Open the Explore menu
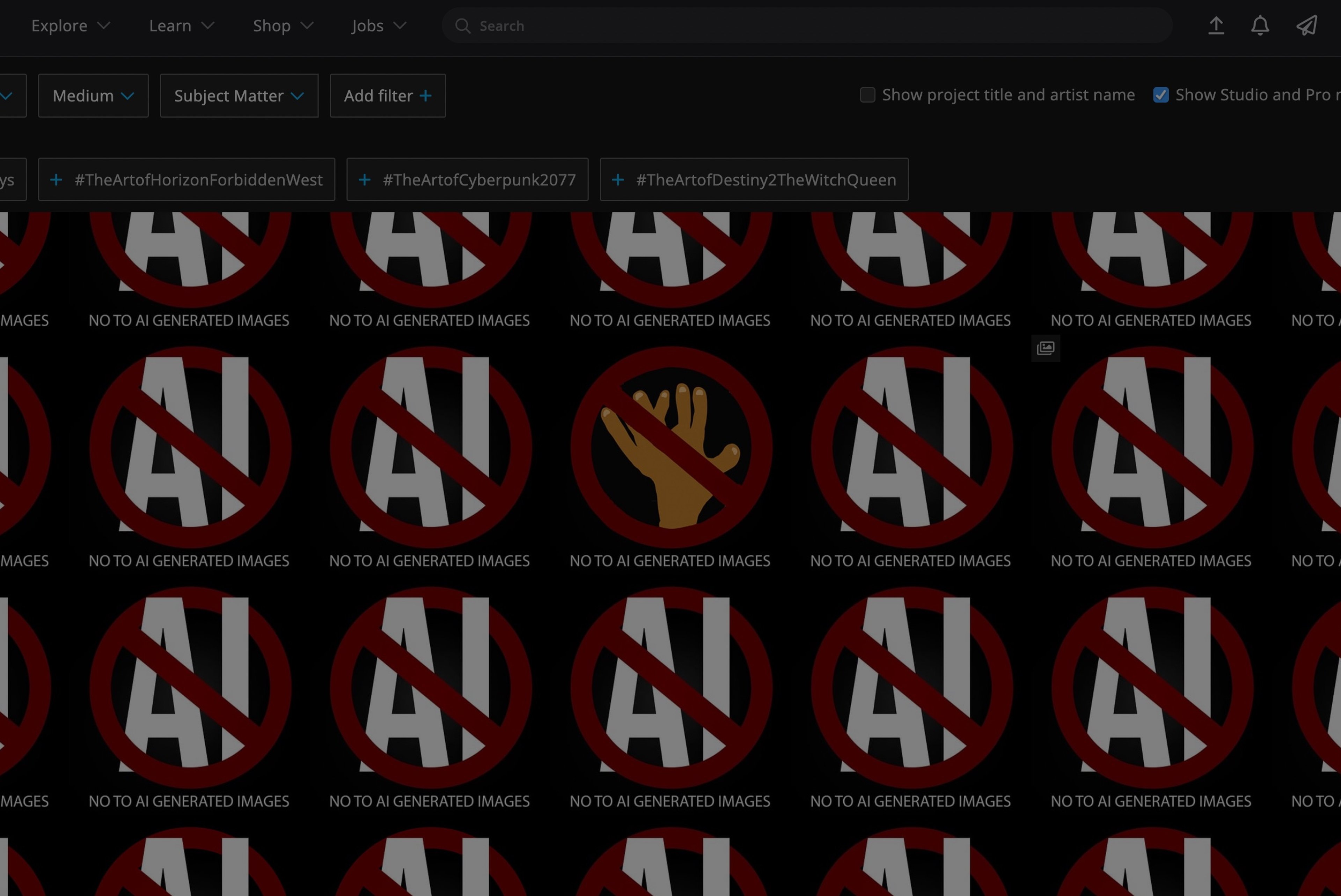Screen dimensions: 1341x896 [x=70, y=26]
